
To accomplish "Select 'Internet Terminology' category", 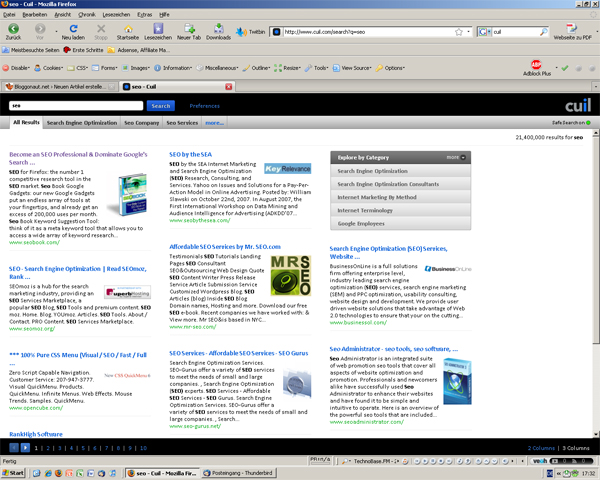I will pos(400,211).
